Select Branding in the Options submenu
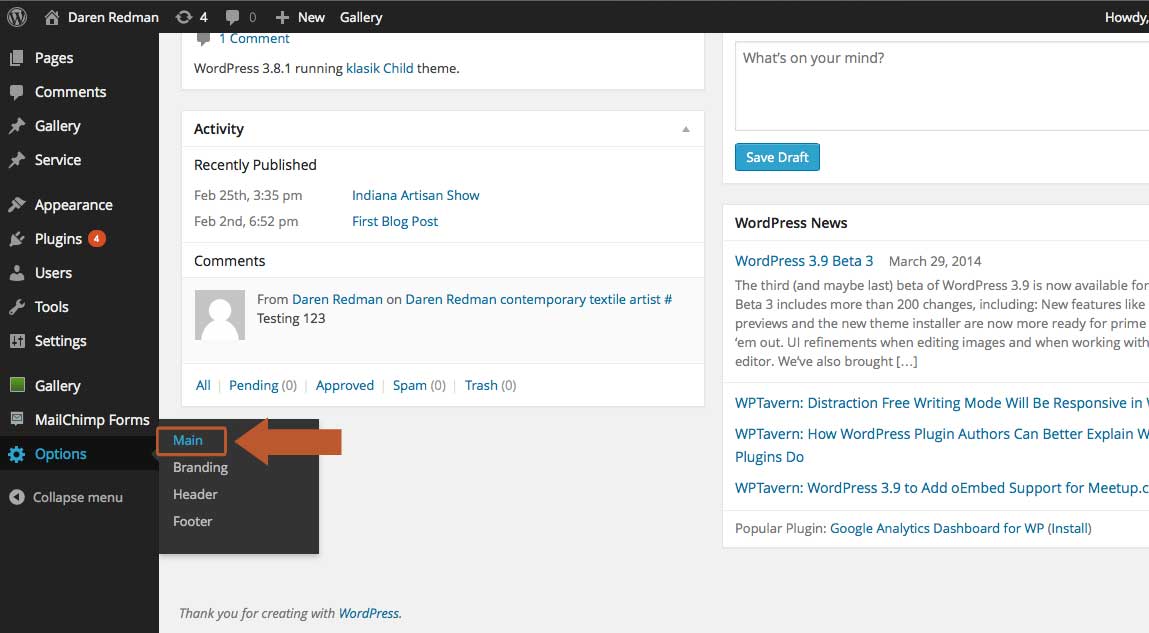The height and width of the screenshot is (633, 1149). pyautogui.click(x=200, y=467)
